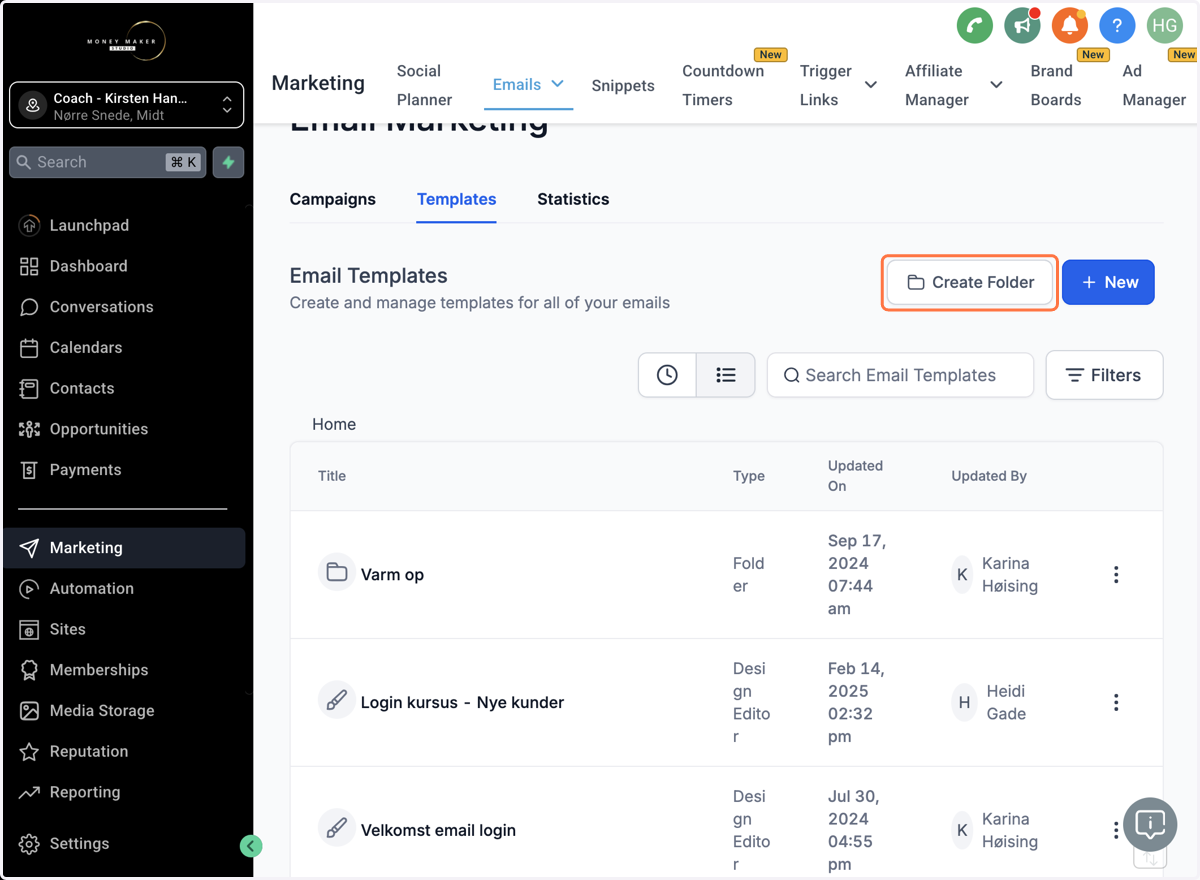This screenshot has height=880, width=1200.
Task: Open the Brand Boards tab
Action: pos(1056,85)
